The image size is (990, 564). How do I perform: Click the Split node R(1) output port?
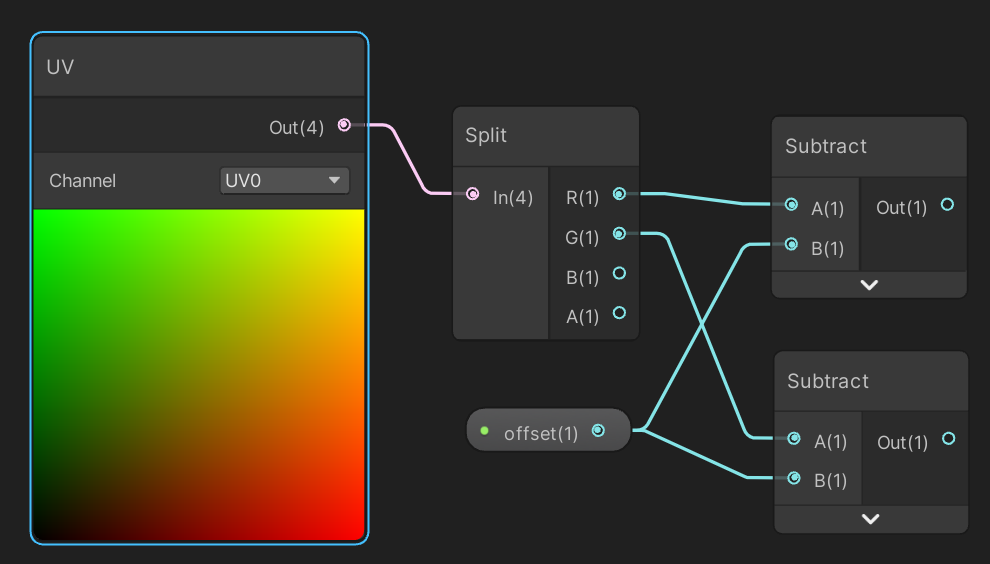coord(619,194)
